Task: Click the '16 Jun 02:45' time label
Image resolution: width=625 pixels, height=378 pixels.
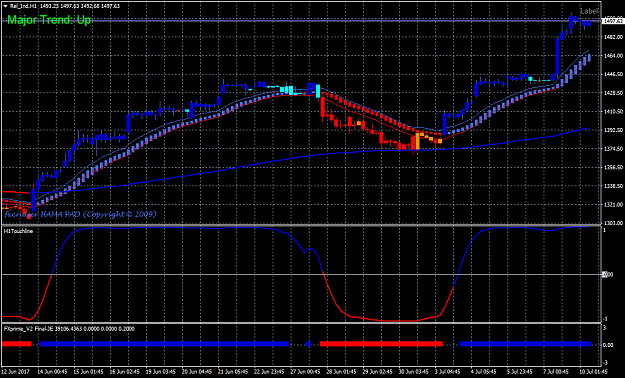Action: click(x=125, y=372)
